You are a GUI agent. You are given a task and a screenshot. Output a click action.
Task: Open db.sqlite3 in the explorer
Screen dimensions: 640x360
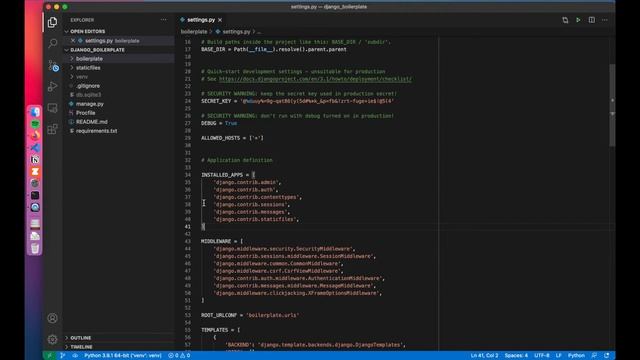coord(88,95)
